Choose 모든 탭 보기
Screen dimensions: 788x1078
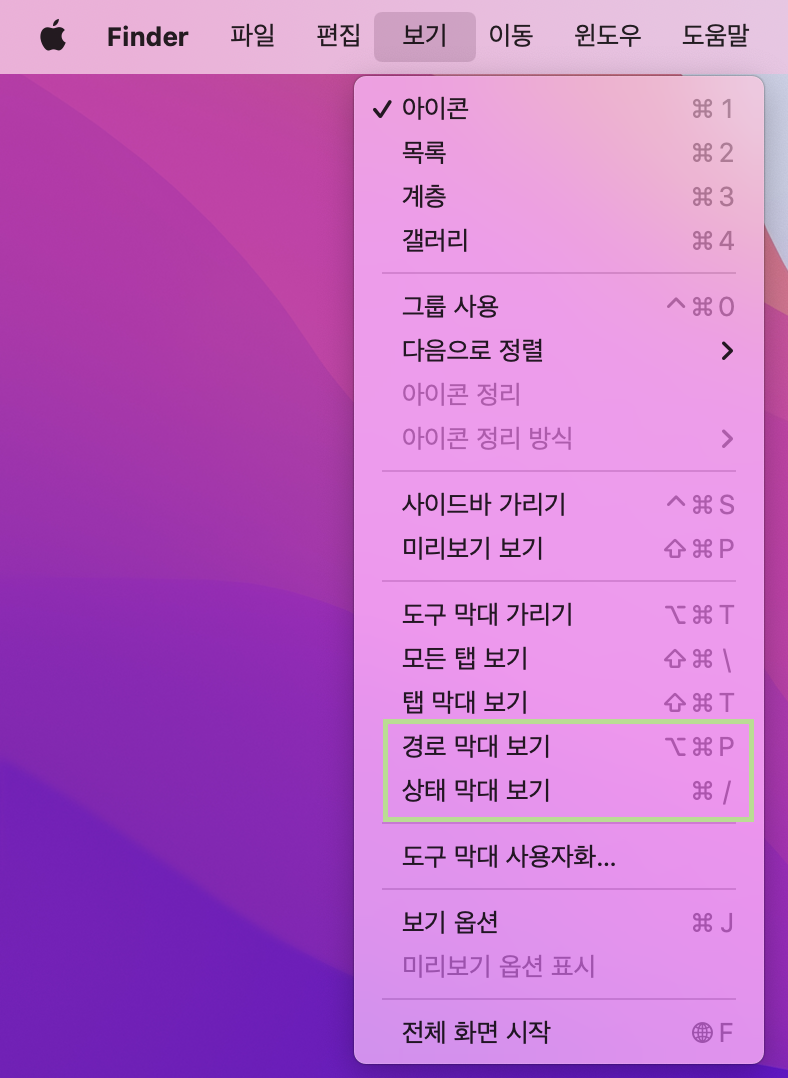(558, 659)
